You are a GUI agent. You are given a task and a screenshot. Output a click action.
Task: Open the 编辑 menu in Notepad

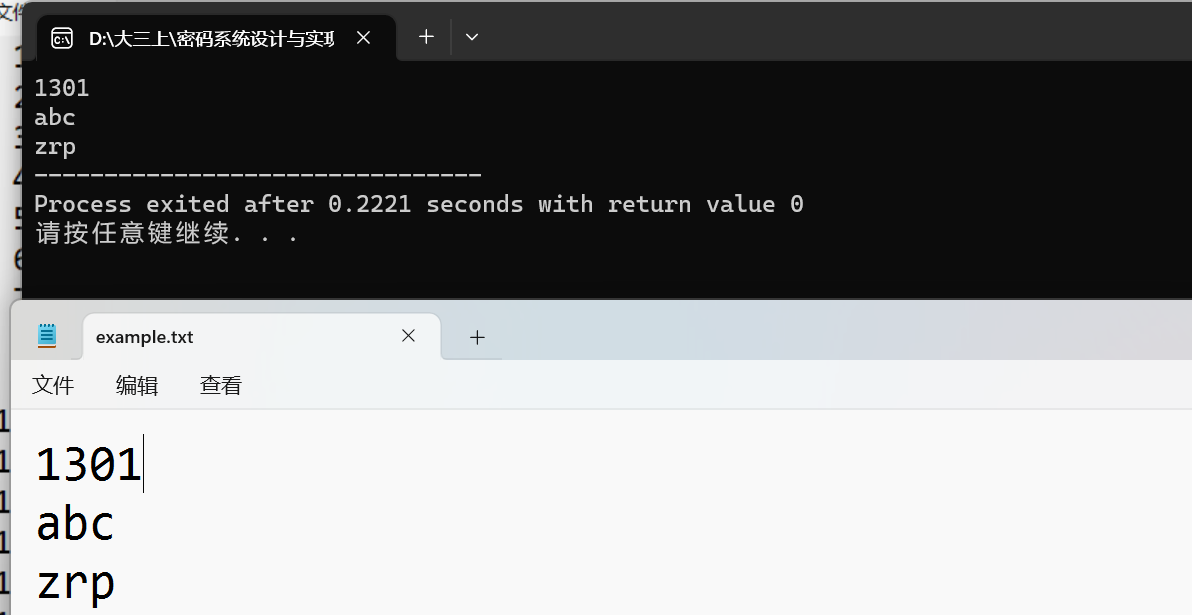point(137,385)
